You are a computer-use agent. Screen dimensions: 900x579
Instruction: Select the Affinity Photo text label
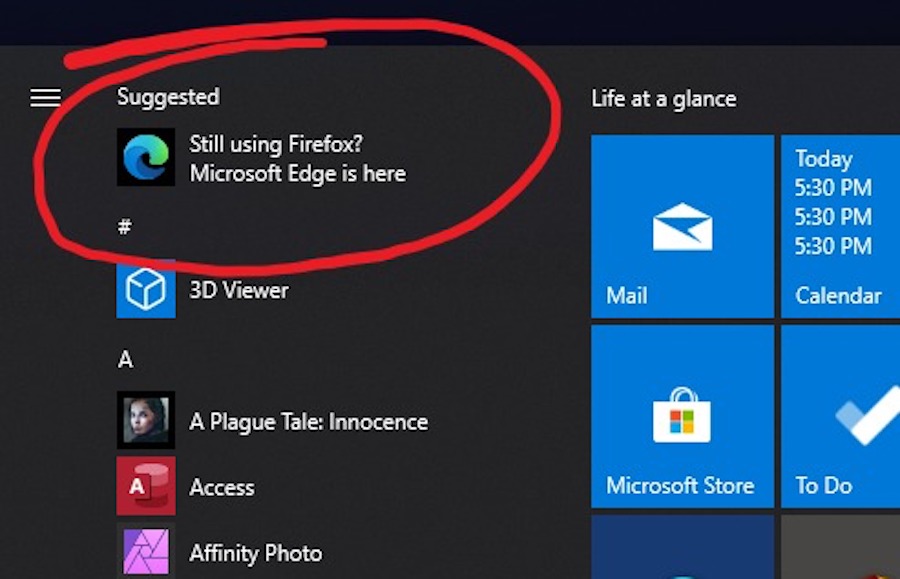(x=256, y=553)
